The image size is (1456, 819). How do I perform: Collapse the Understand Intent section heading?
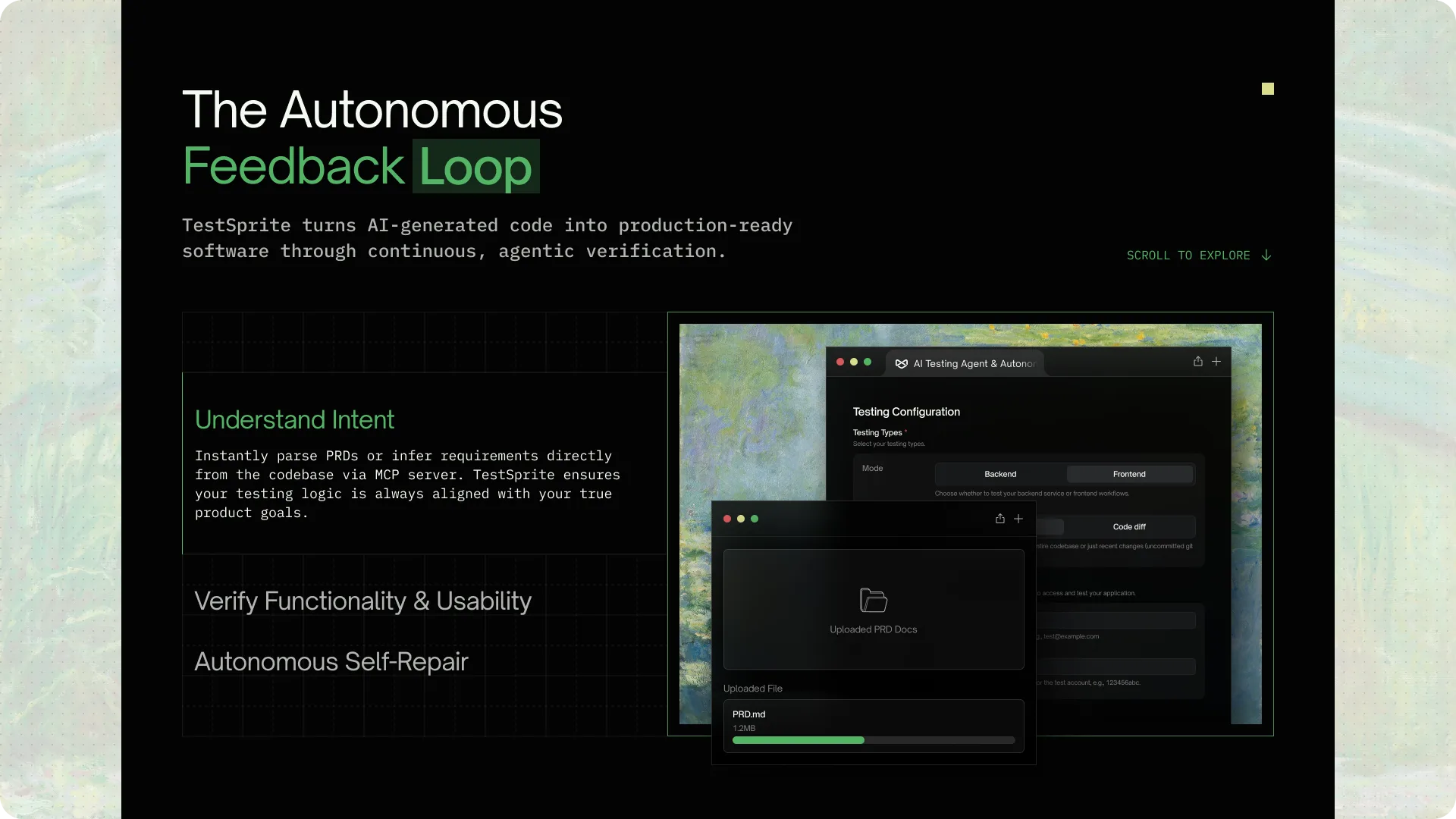coord(294,419)
